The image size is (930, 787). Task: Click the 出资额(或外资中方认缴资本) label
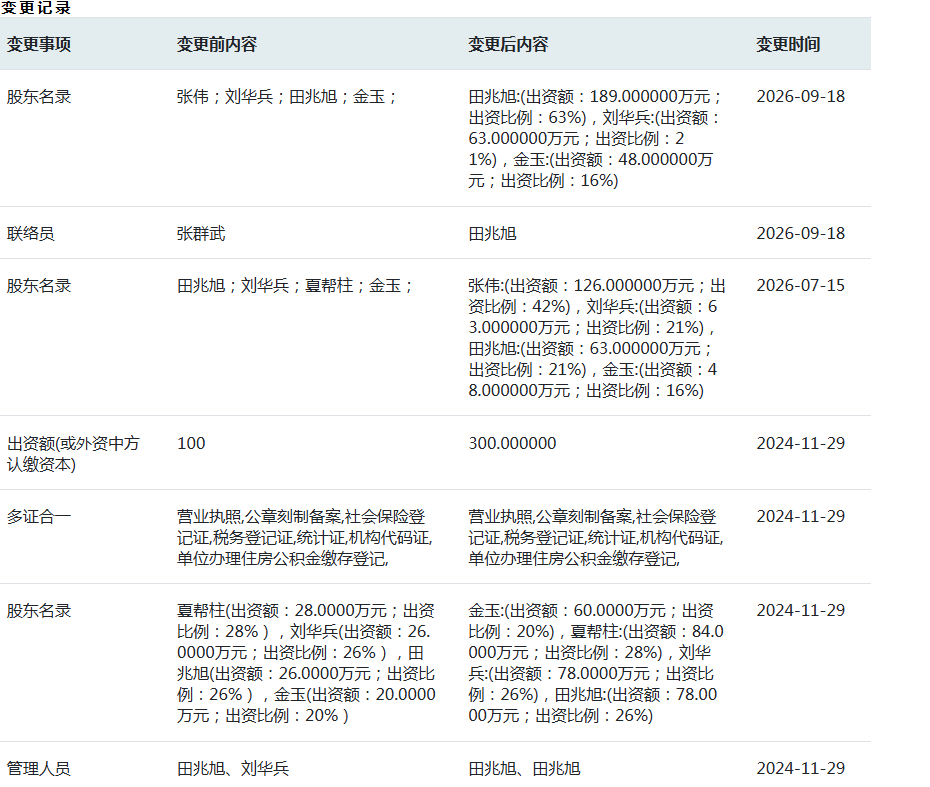pos(73,454)
